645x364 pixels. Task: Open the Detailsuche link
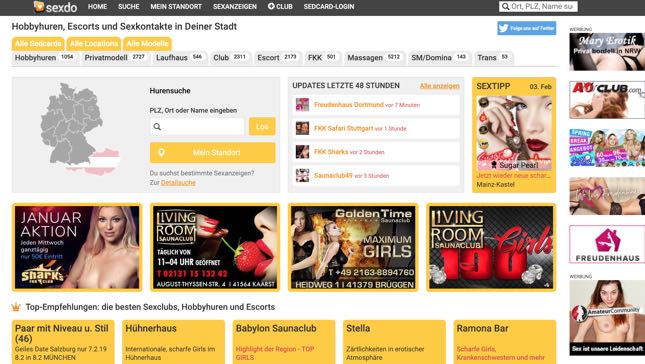click(178, 183)
